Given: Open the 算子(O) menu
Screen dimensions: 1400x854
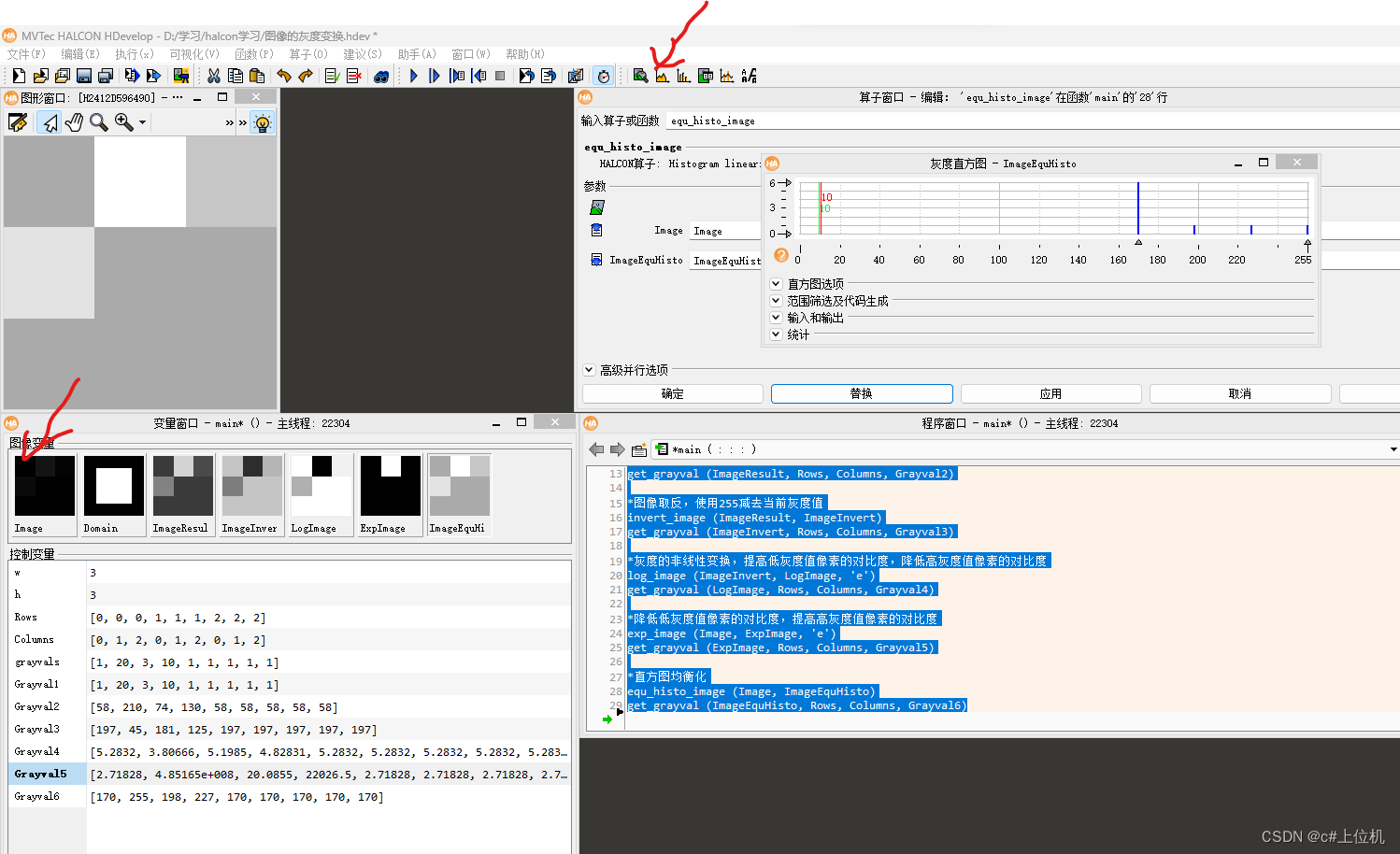Looking at the screenshot, I should [x=308, y=54].
